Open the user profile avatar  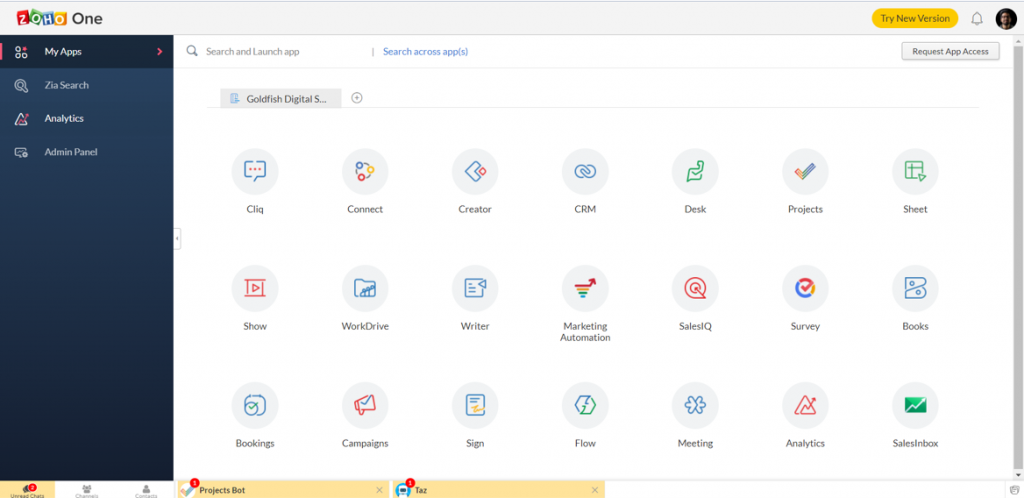(x=1006, y=19)
